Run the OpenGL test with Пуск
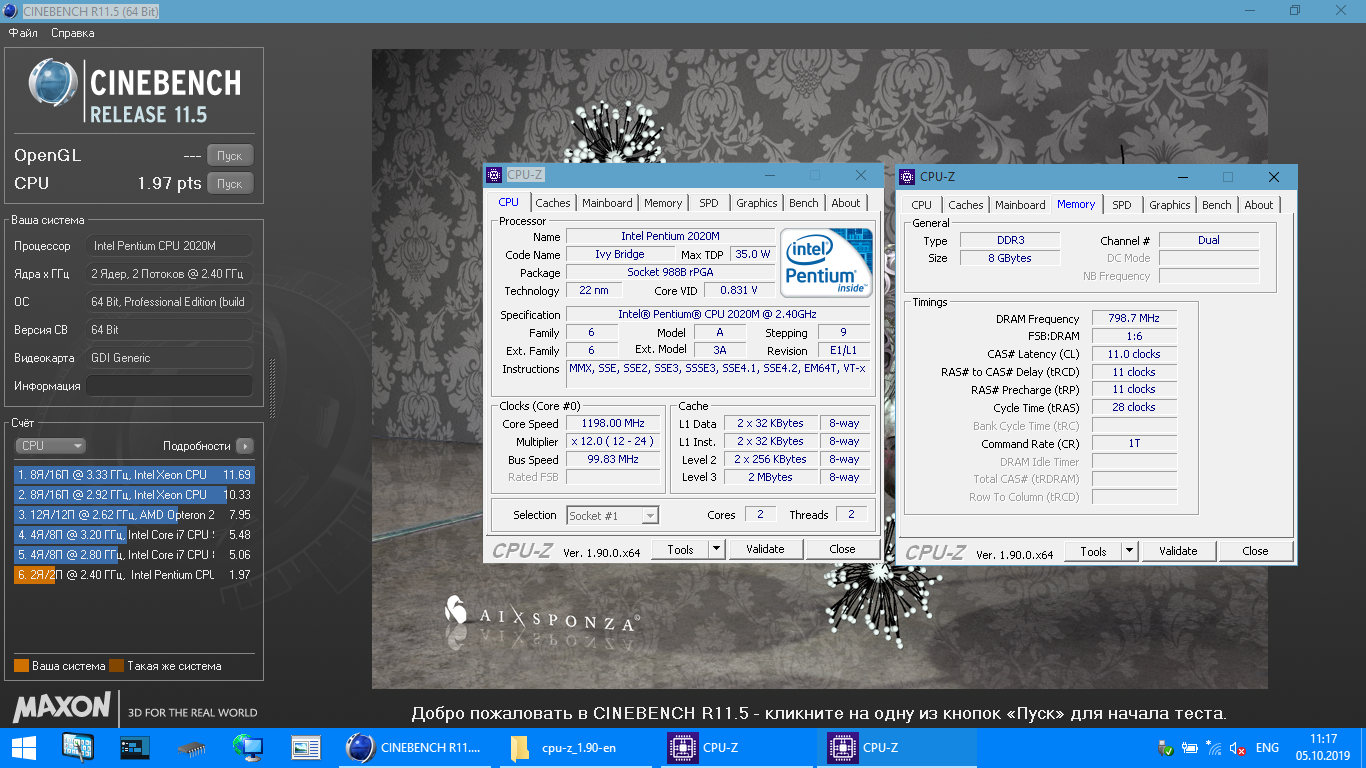The height and width of the screenshot is (768, 1366). [230, 156]
